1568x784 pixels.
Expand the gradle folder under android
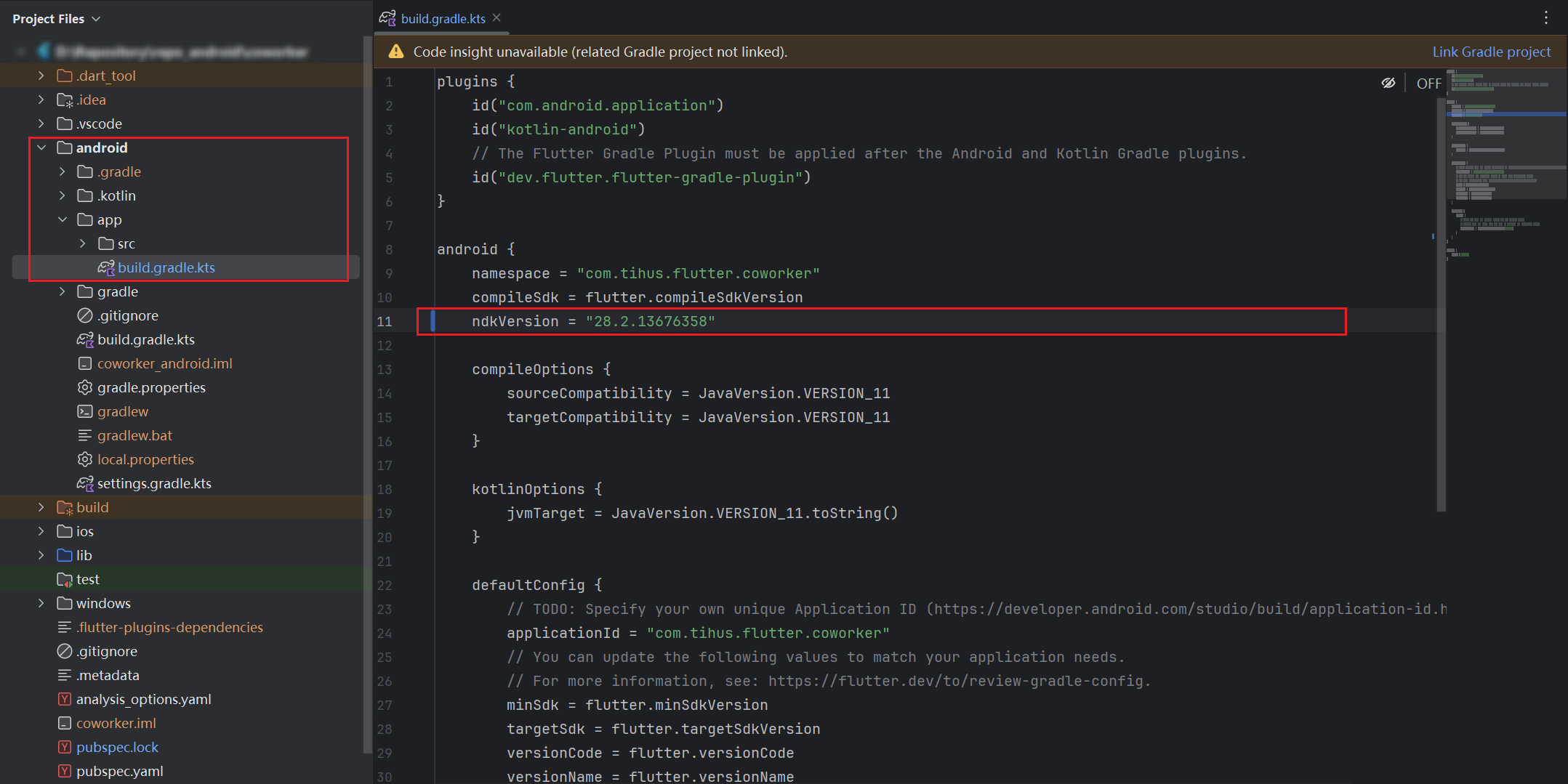tap(63, 291)
